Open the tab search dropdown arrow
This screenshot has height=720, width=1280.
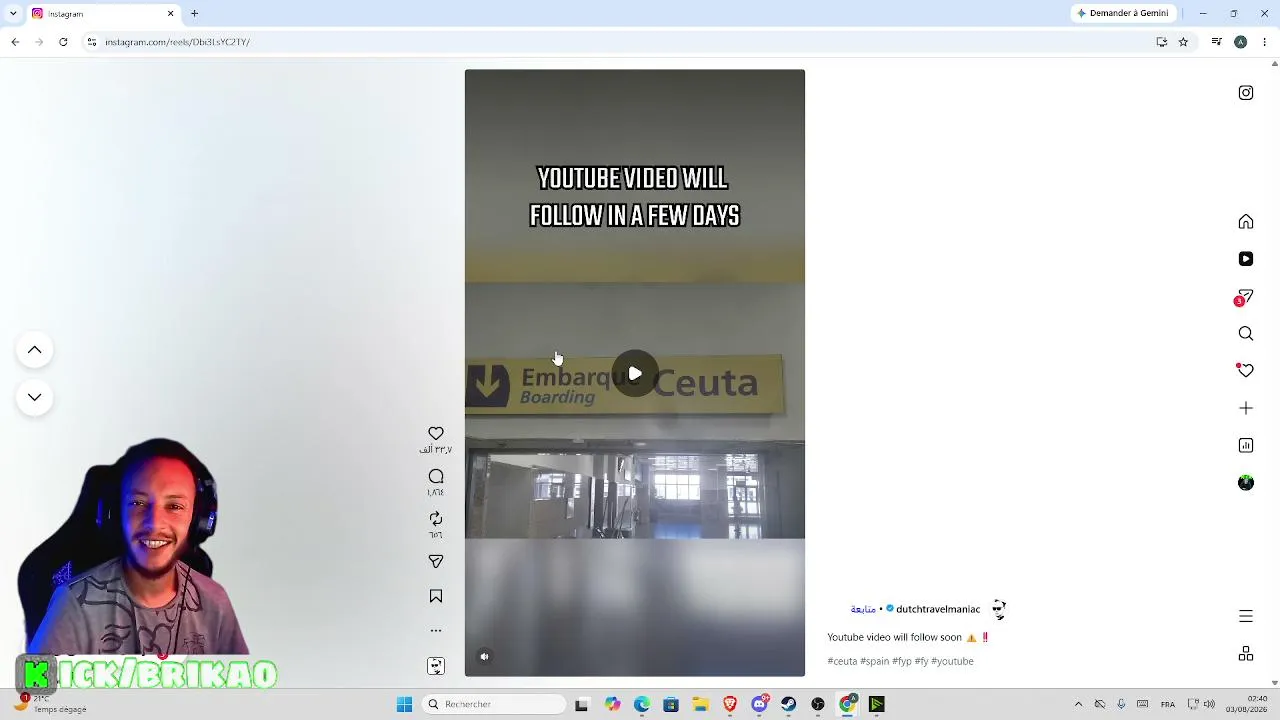click(13, 14)
